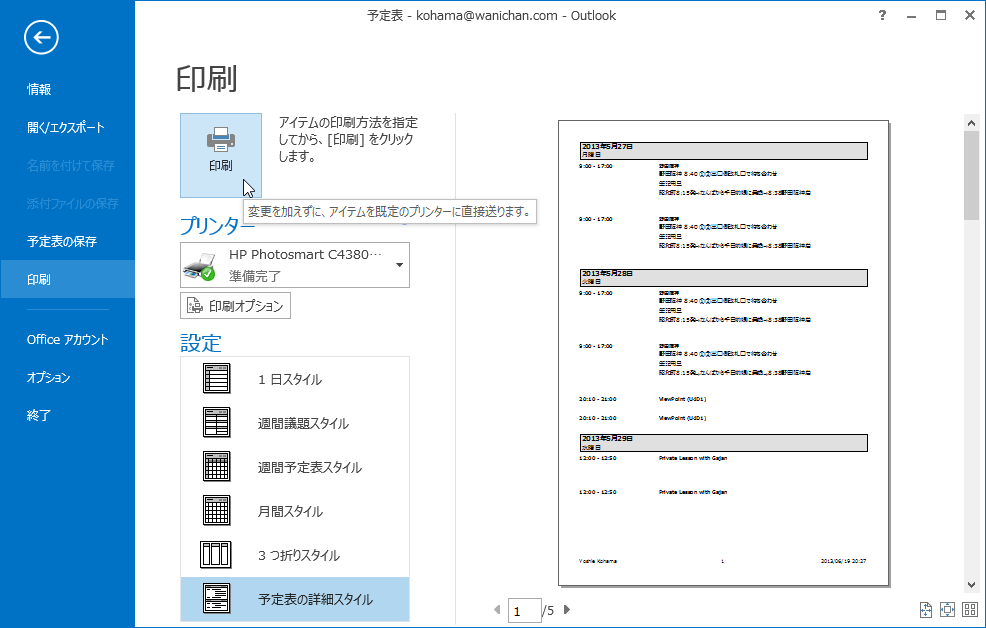Switch preview to one page view

948,609
